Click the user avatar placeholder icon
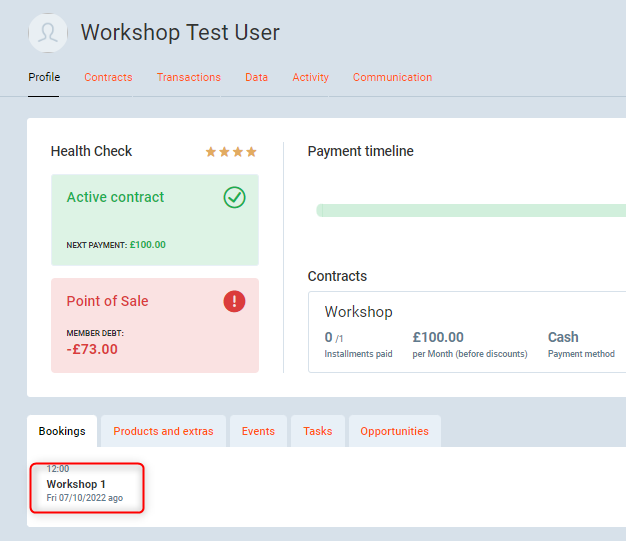626x541 pixels. coord(48,33)
